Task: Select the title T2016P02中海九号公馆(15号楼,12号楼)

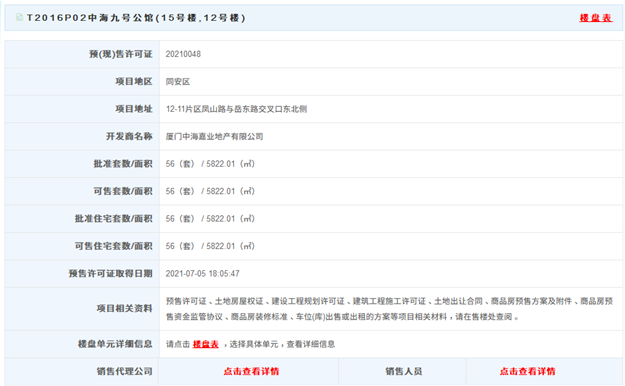Action: pyautogui.click(x=136, y=18)
